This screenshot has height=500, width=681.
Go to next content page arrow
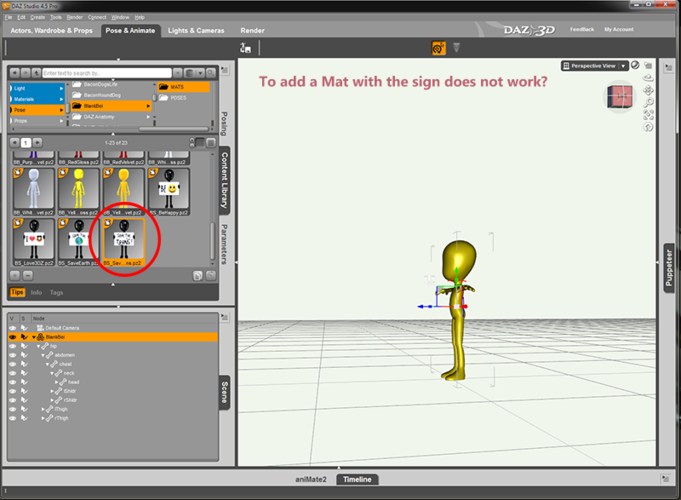click(38, 142)
